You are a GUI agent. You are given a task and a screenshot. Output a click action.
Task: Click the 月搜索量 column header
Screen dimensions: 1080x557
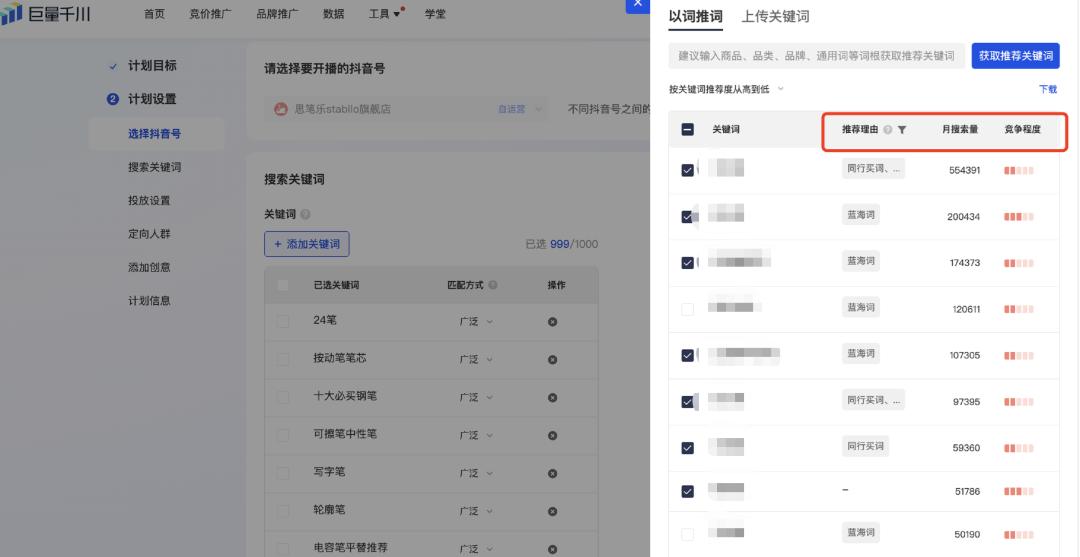pyautogui.click(x=959, y=129)
